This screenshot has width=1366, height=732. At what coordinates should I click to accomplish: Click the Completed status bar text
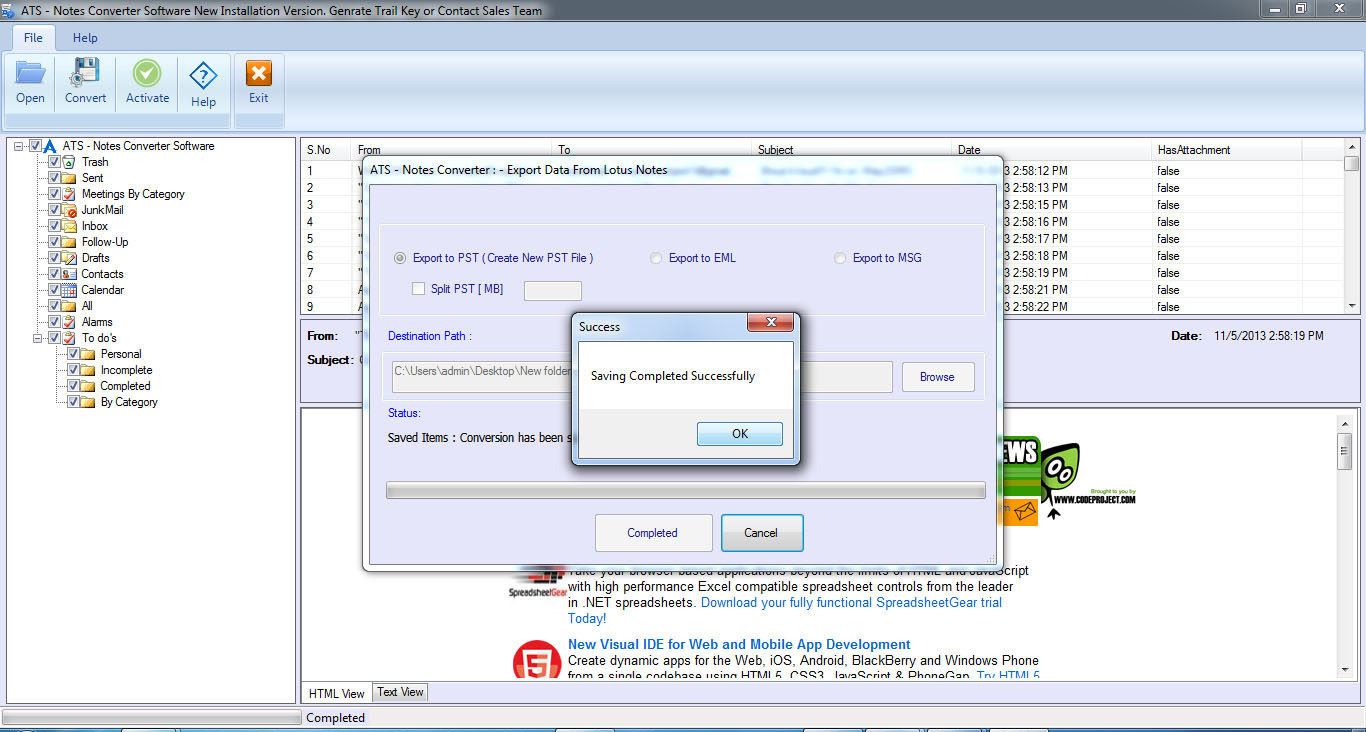point(336,718)
